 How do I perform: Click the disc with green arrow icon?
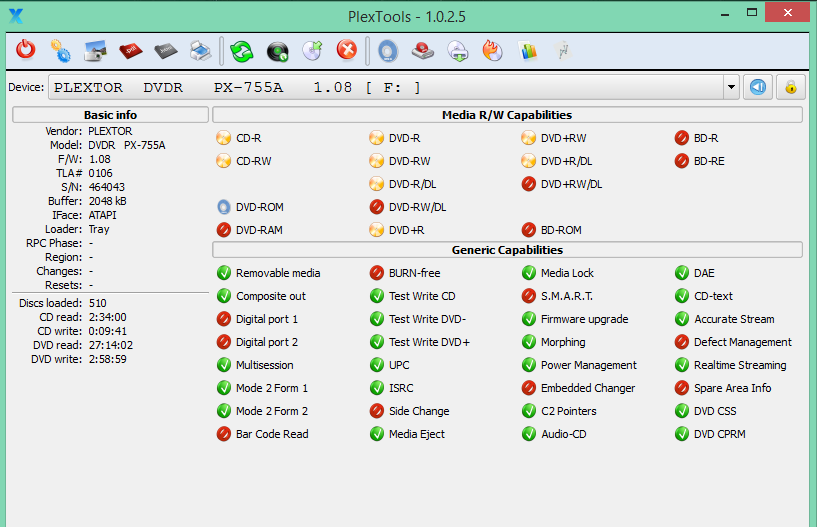[312, 51]
